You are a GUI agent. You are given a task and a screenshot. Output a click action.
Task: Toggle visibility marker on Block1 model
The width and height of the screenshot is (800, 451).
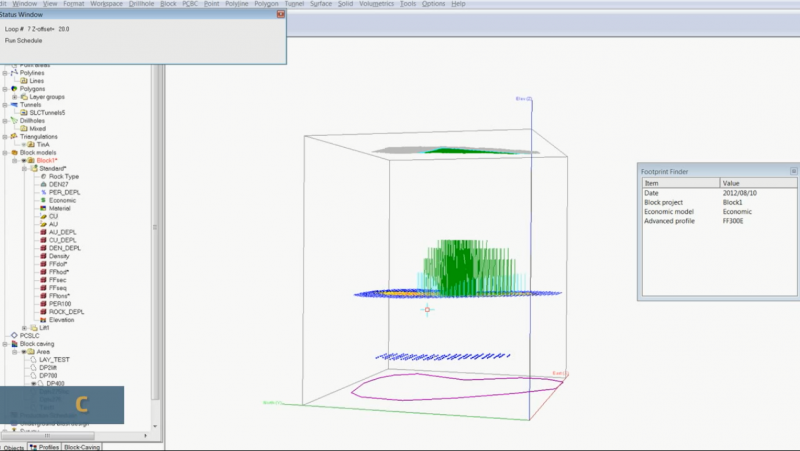[x=23, y=160]
